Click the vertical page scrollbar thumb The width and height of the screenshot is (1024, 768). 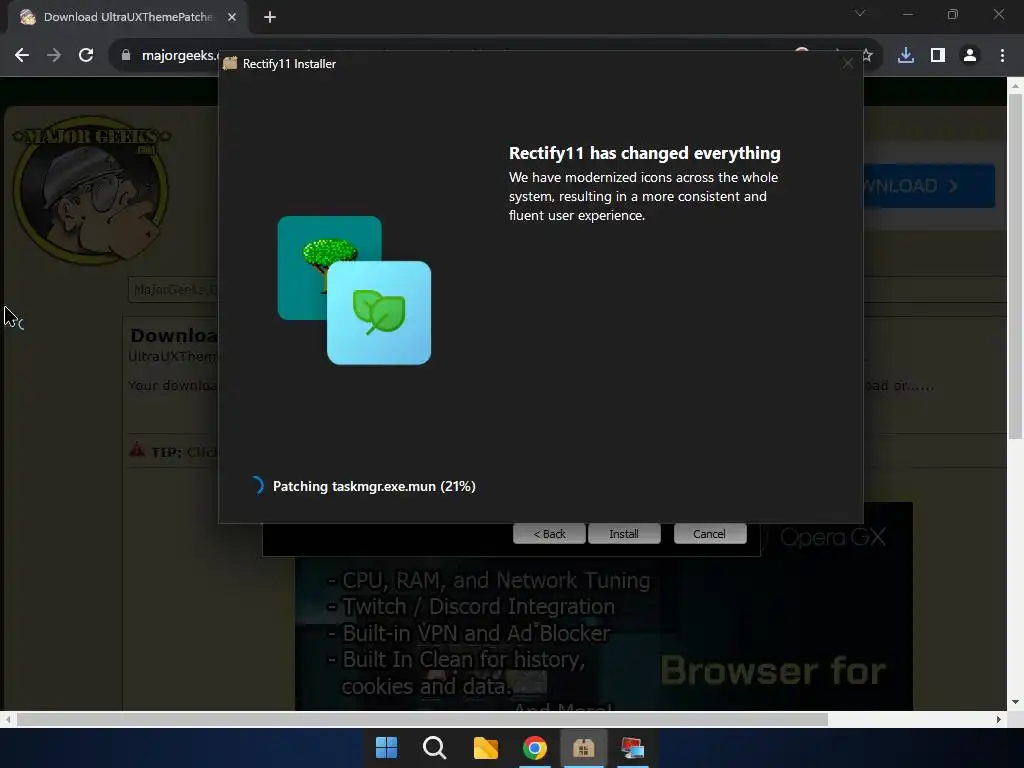[1015, 266]
